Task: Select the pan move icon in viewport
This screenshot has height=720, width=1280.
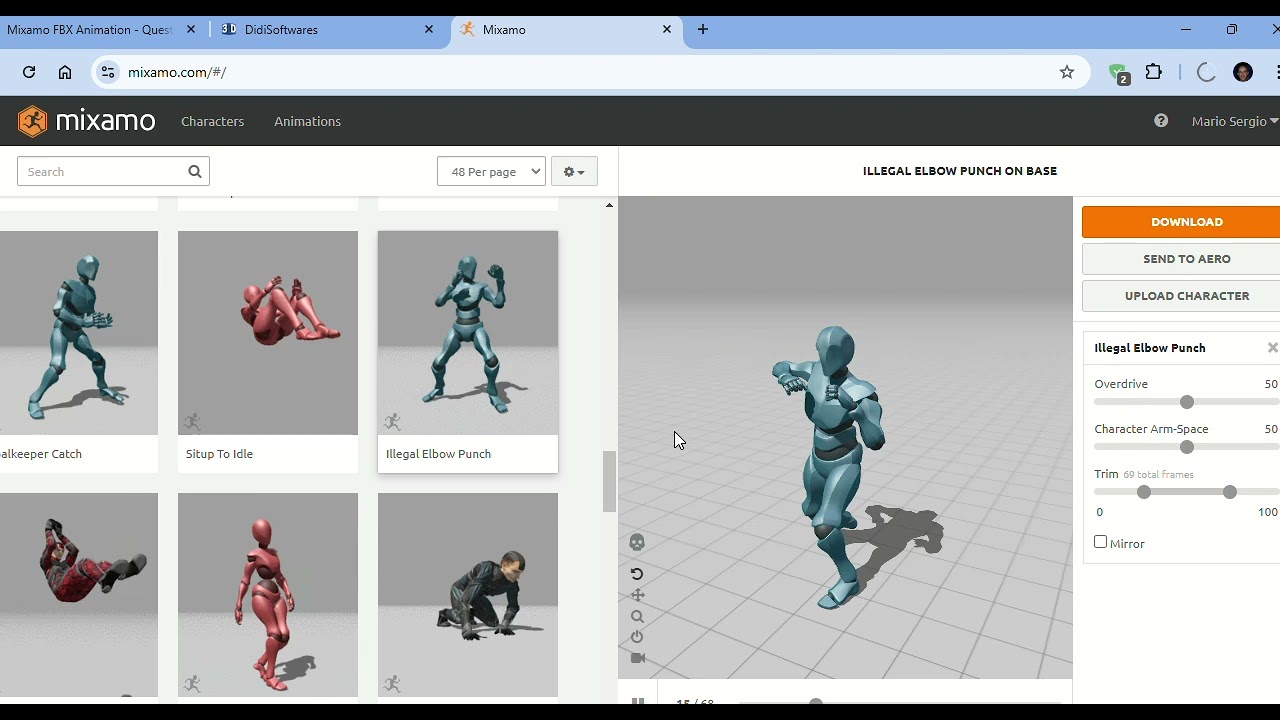Action: tap(637, 595)
